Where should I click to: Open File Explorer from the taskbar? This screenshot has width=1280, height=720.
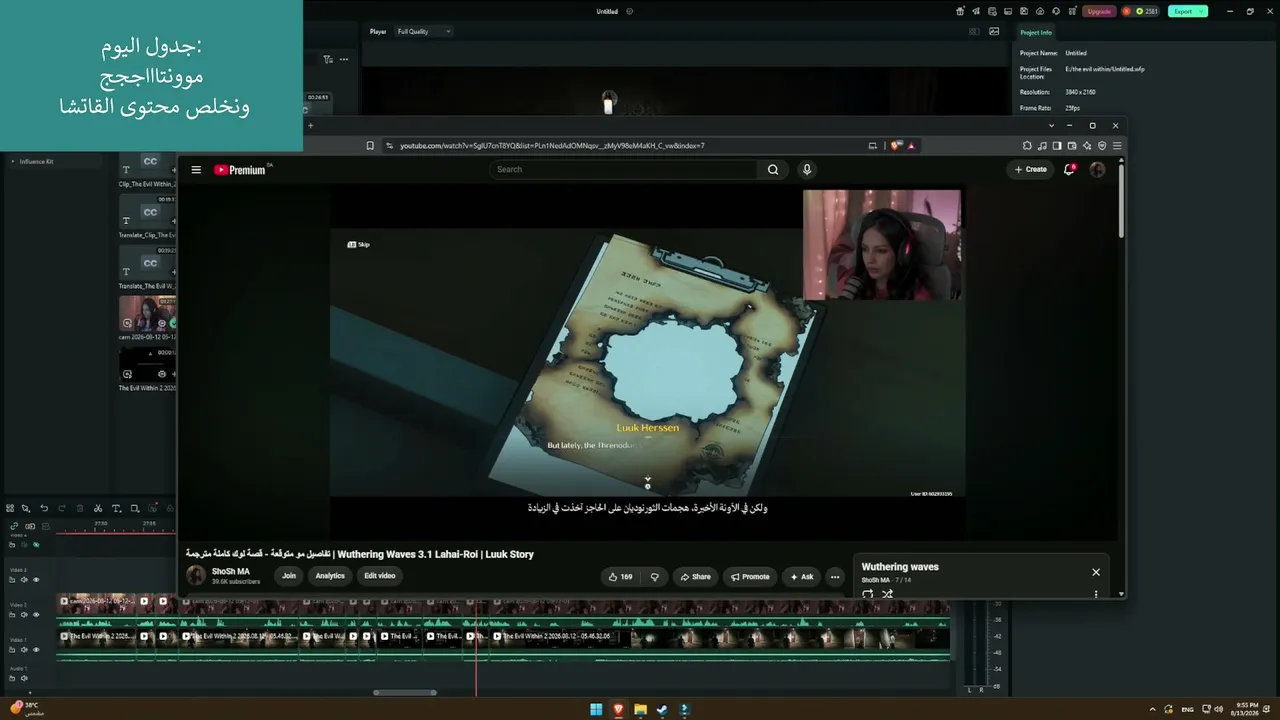640,710
